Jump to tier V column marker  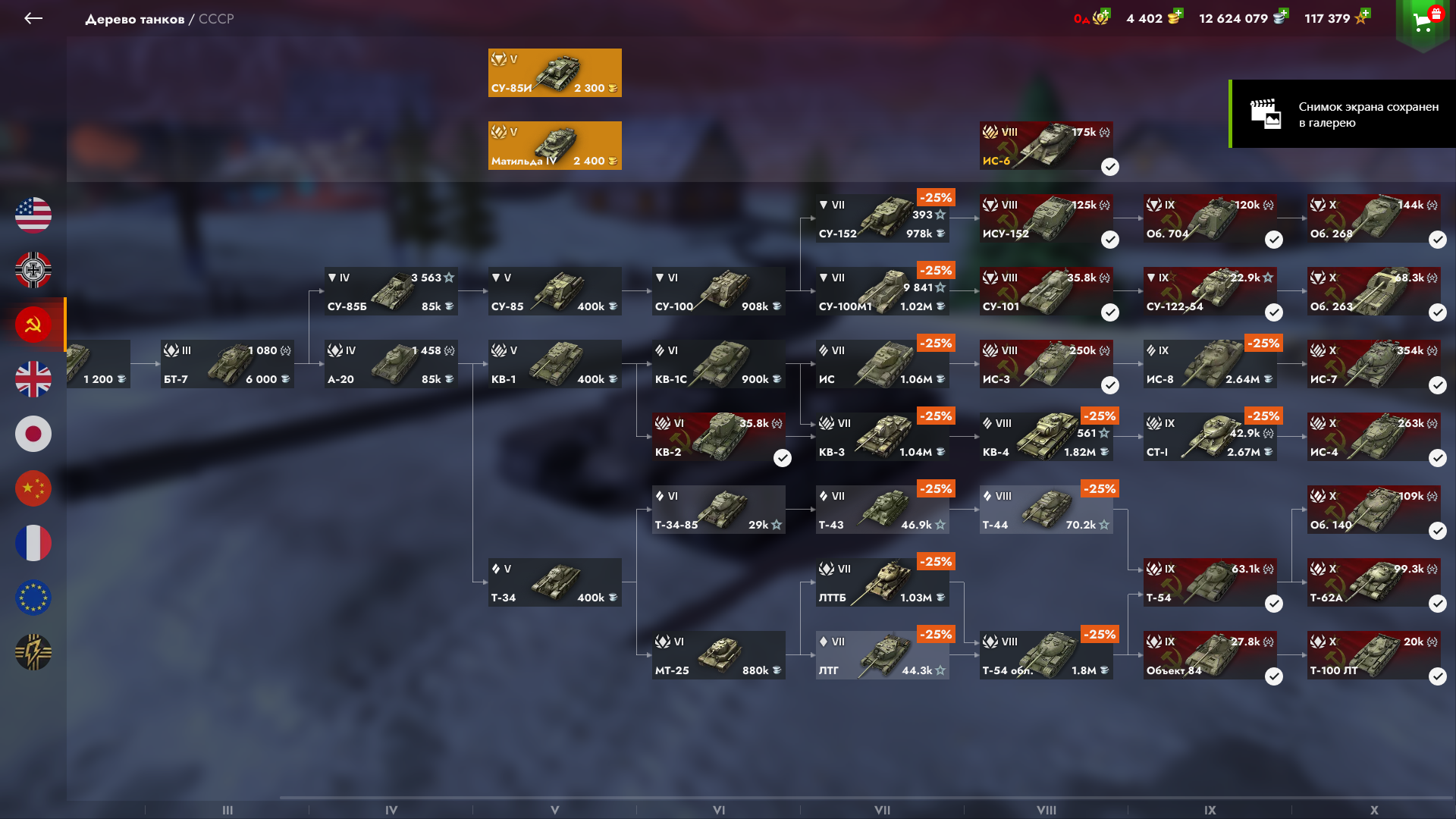pos(555,810)
